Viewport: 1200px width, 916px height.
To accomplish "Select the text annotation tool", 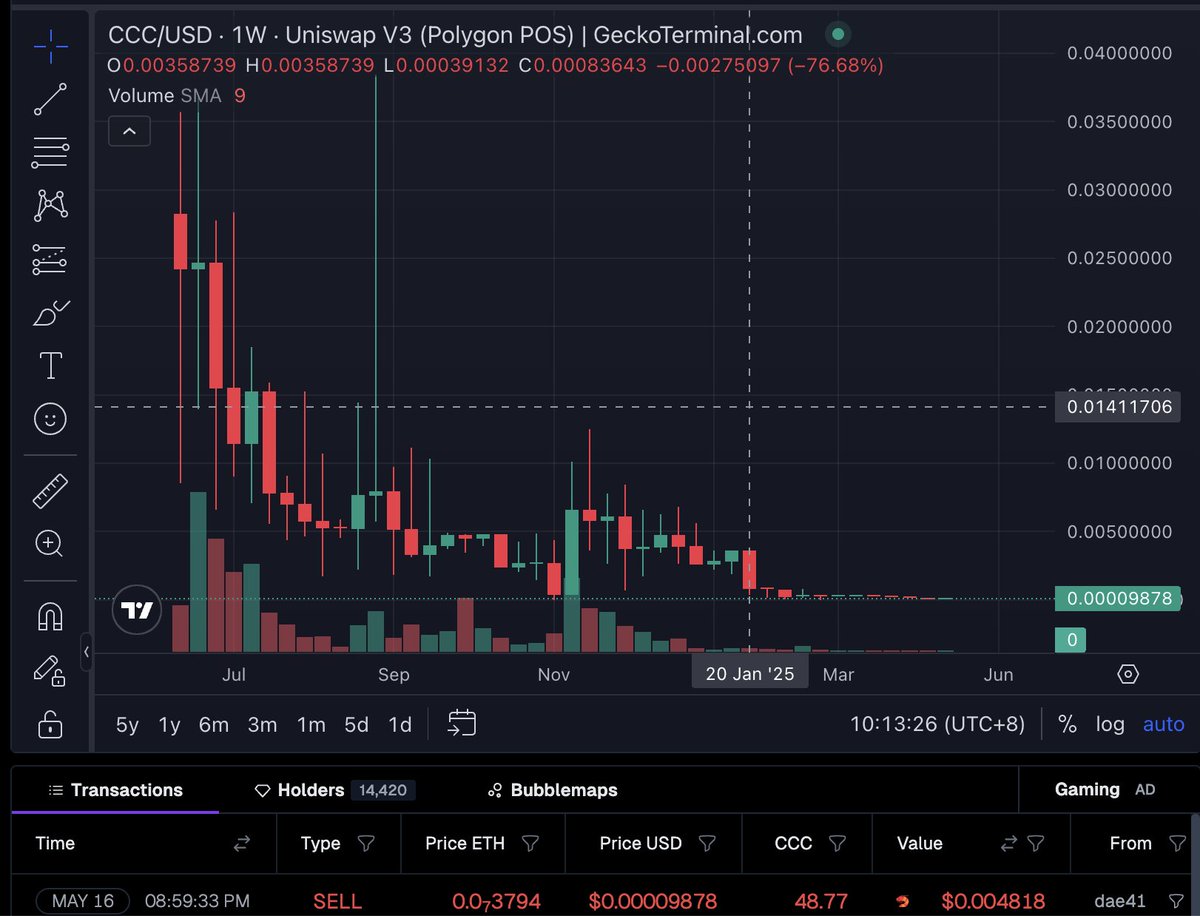I will (50, 365).
